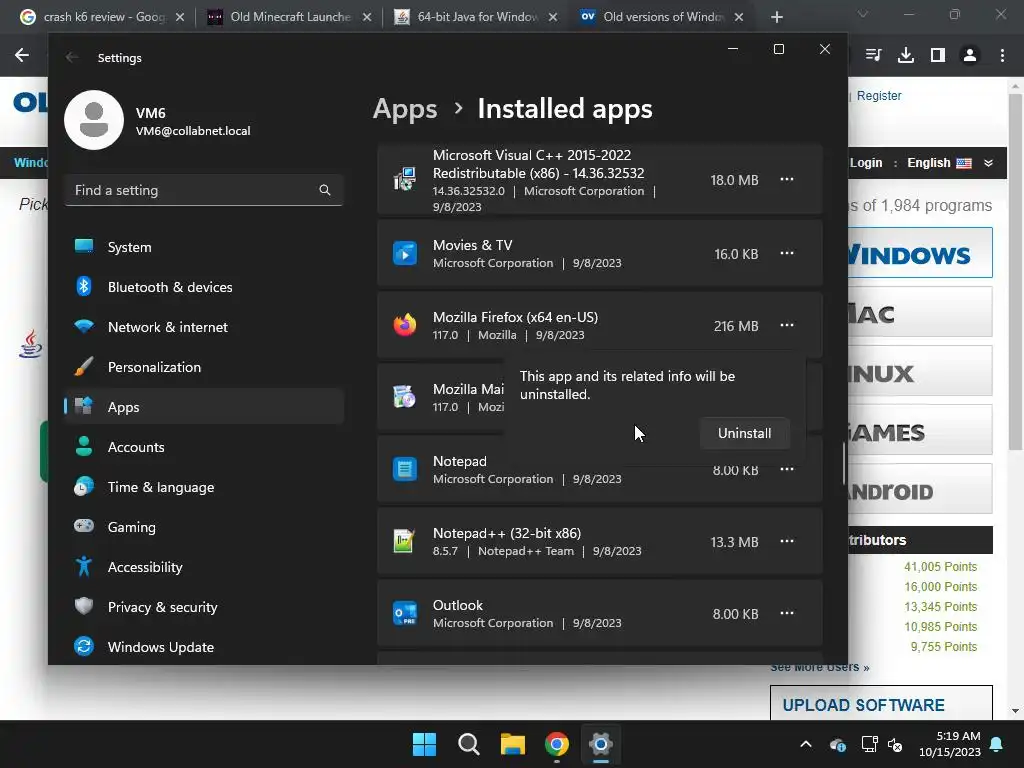
Task: Show hidden system tray icons
Action: (x=806, y=744)
